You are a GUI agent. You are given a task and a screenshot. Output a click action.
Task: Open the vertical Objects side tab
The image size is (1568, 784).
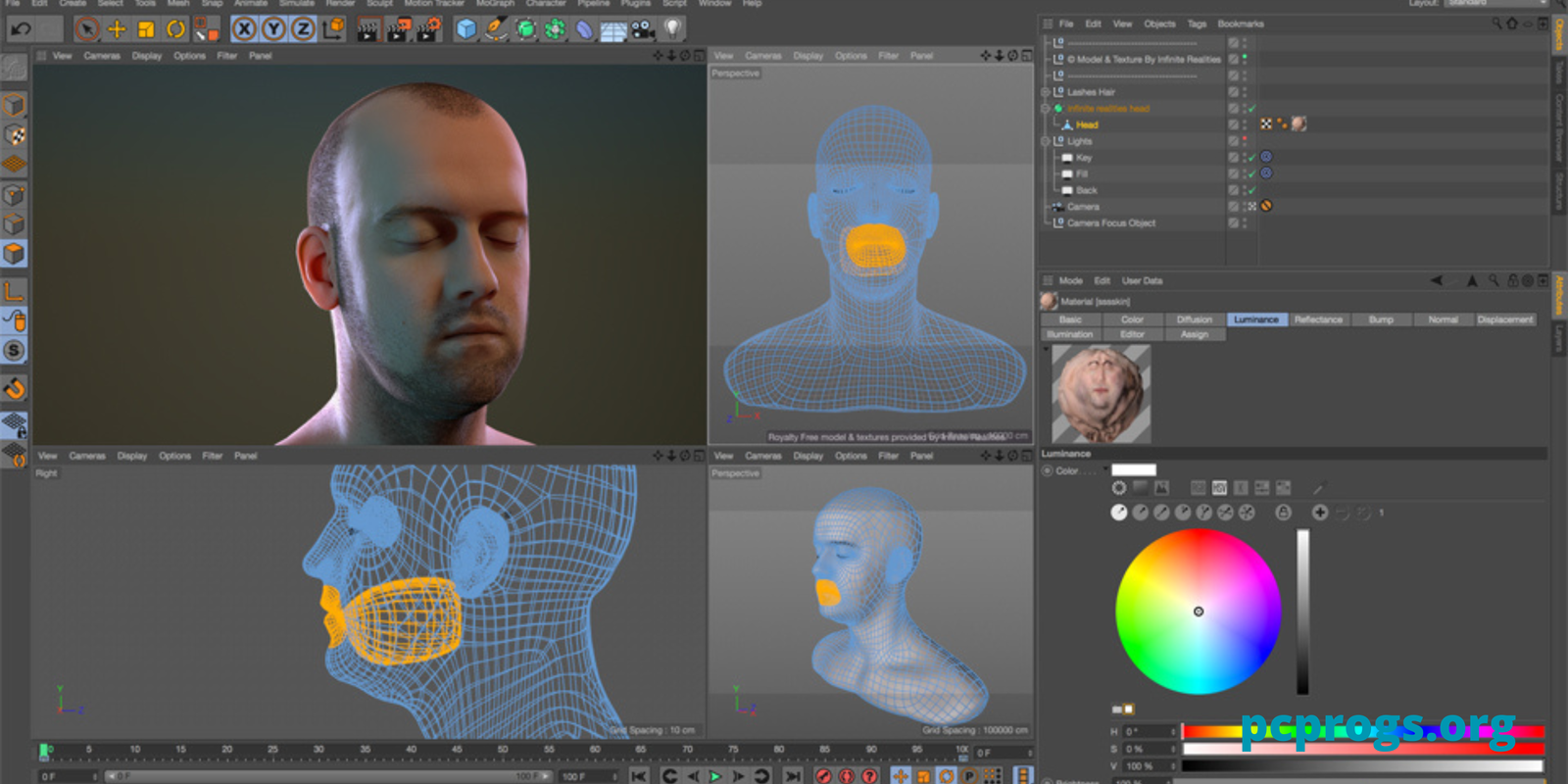pyautogui.click(x=1559, y=35)
